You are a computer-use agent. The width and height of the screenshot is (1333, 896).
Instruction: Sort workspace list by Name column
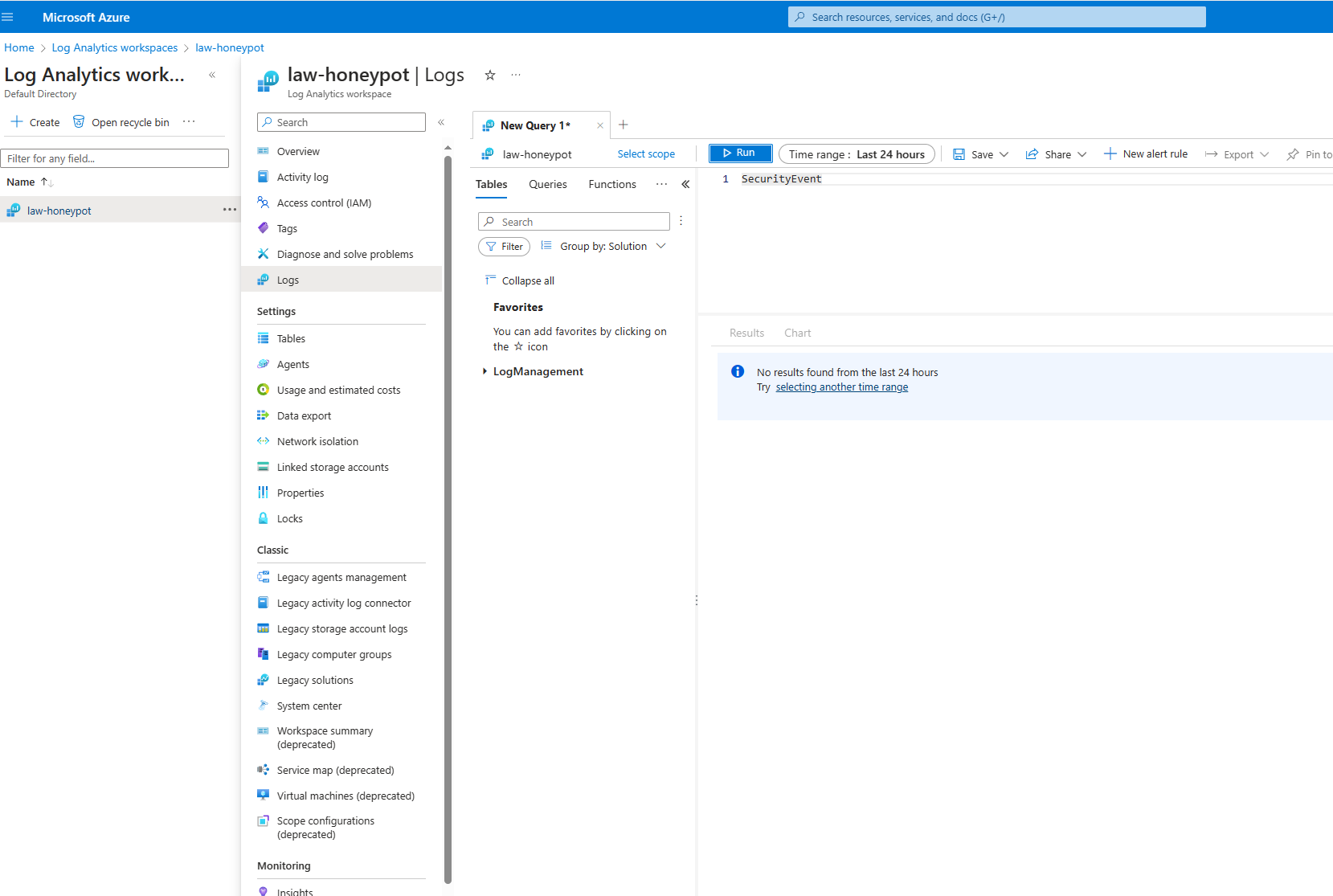pos(30,182)
